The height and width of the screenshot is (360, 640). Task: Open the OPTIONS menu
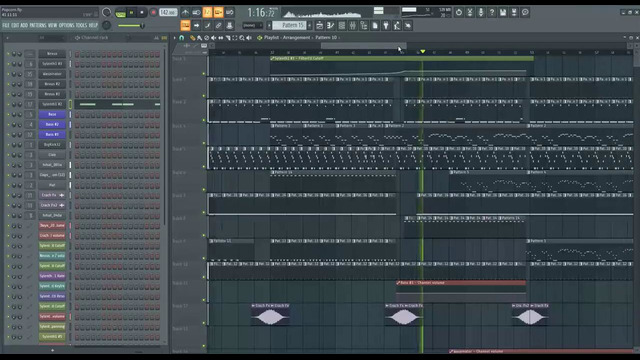pos(67,26)
